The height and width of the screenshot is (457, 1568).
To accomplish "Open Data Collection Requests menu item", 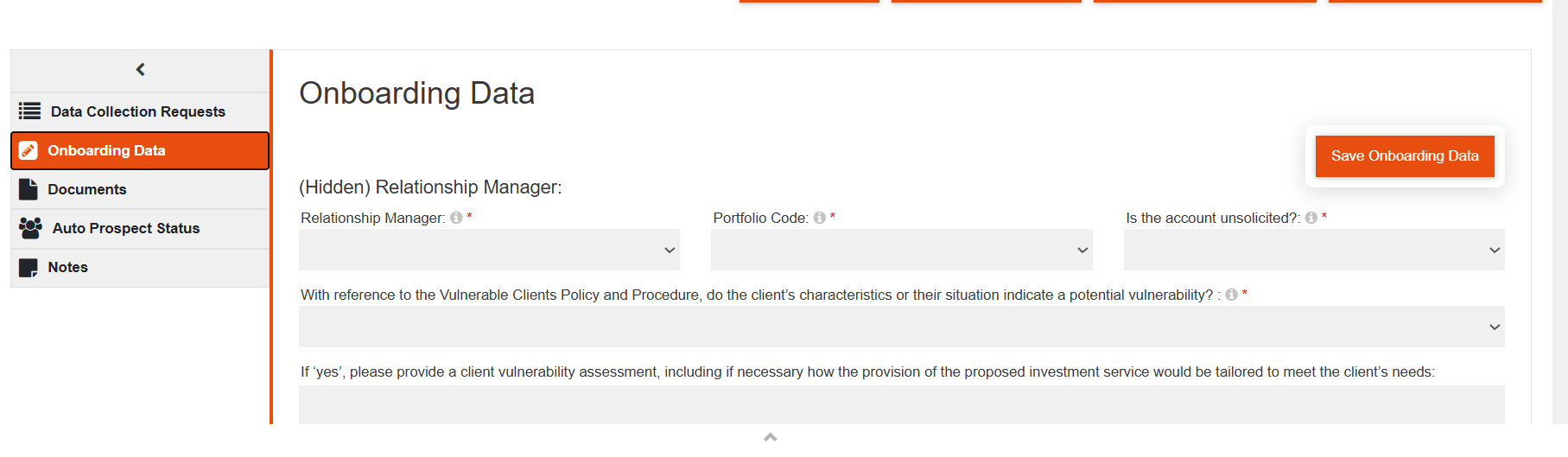I will (138, 111).
